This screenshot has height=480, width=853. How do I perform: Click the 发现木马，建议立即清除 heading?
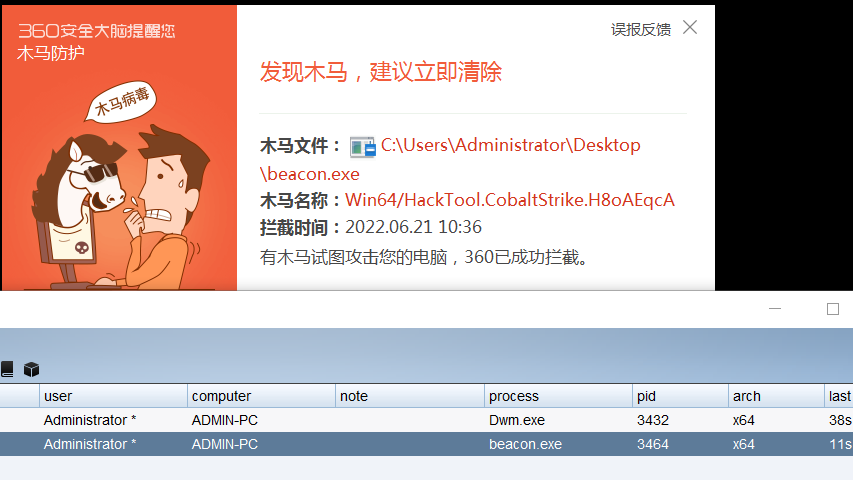[x=380, y=72]
